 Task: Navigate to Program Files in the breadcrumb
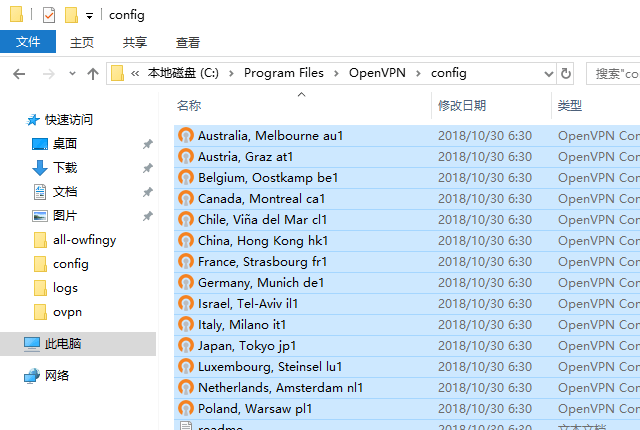click(284, 73)
